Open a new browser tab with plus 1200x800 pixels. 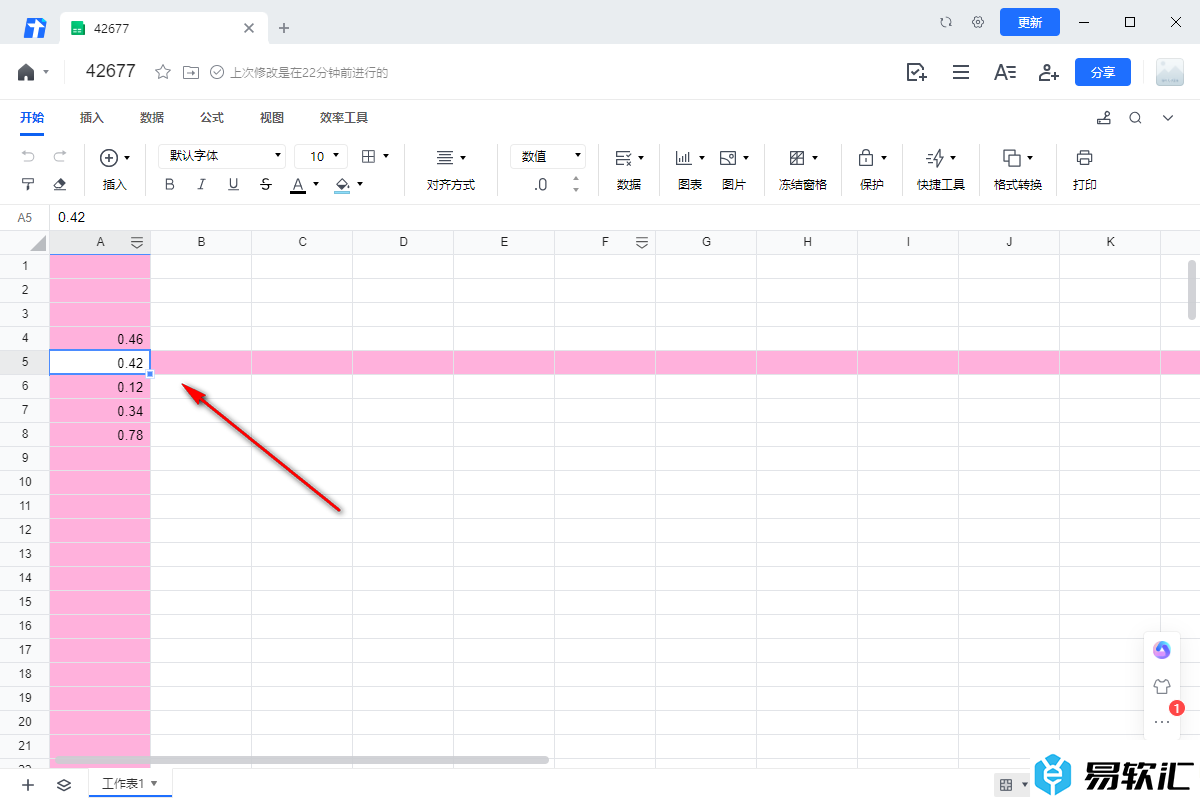click(284, 28)
